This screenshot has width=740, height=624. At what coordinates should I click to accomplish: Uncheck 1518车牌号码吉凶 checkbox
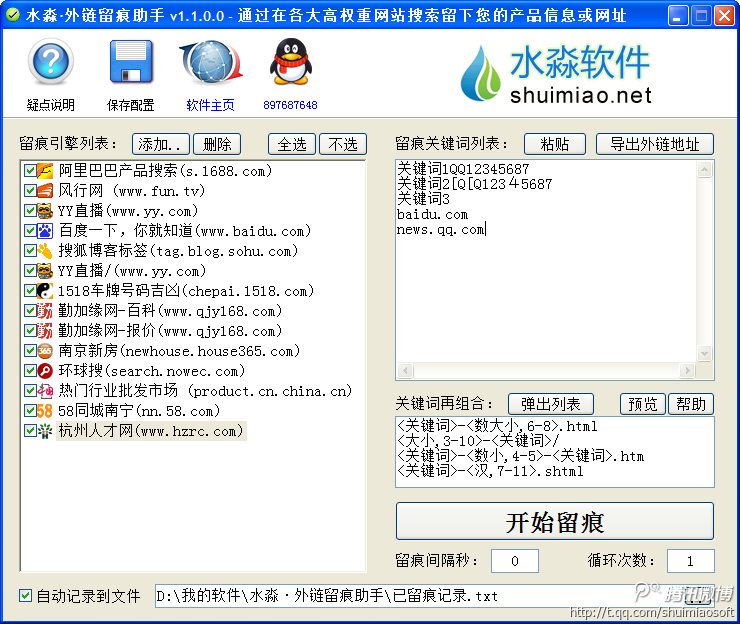(x=30, y=291)
